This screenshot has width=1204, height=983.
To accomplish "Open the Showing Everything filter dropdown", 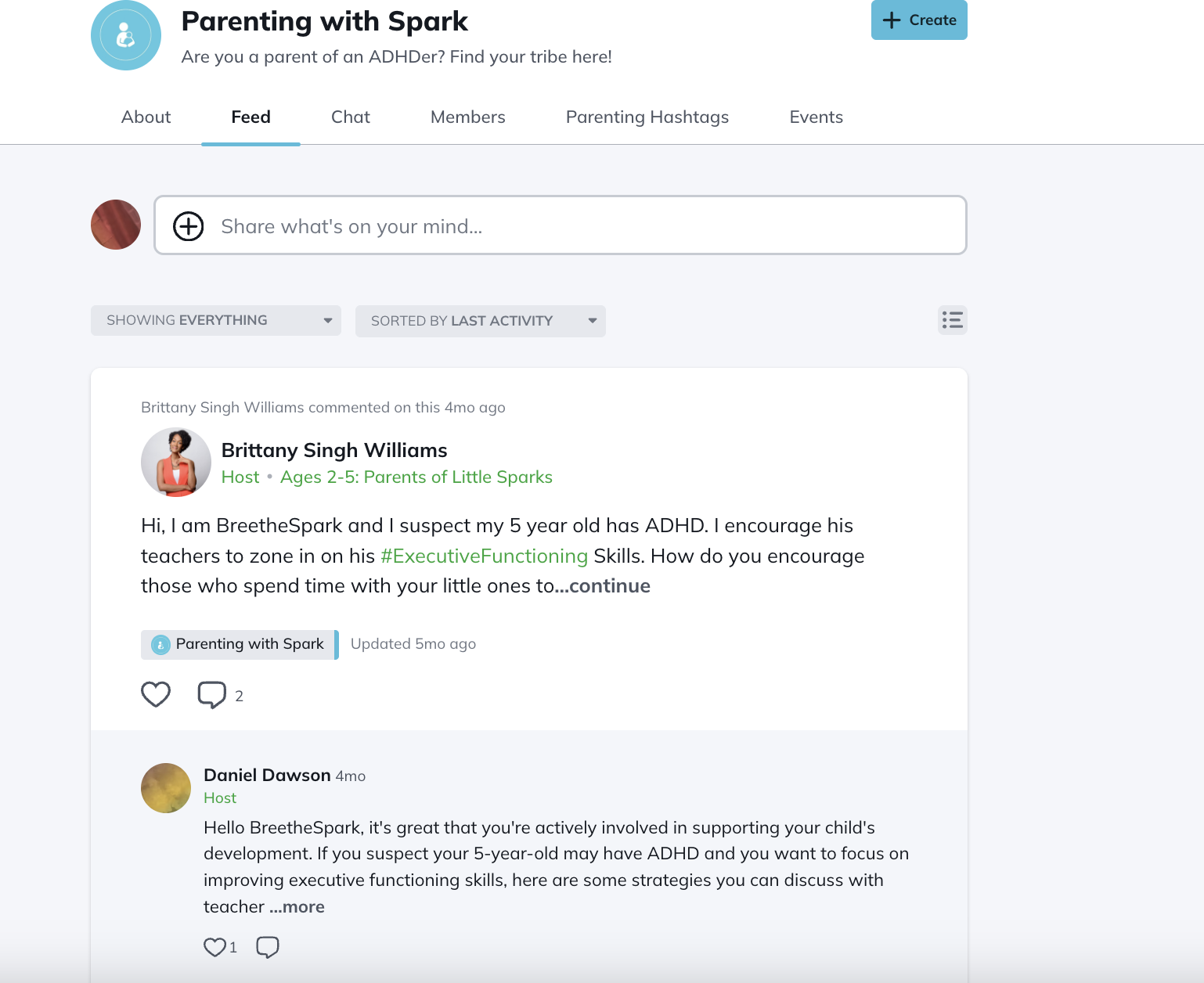I will coord(215,320).
